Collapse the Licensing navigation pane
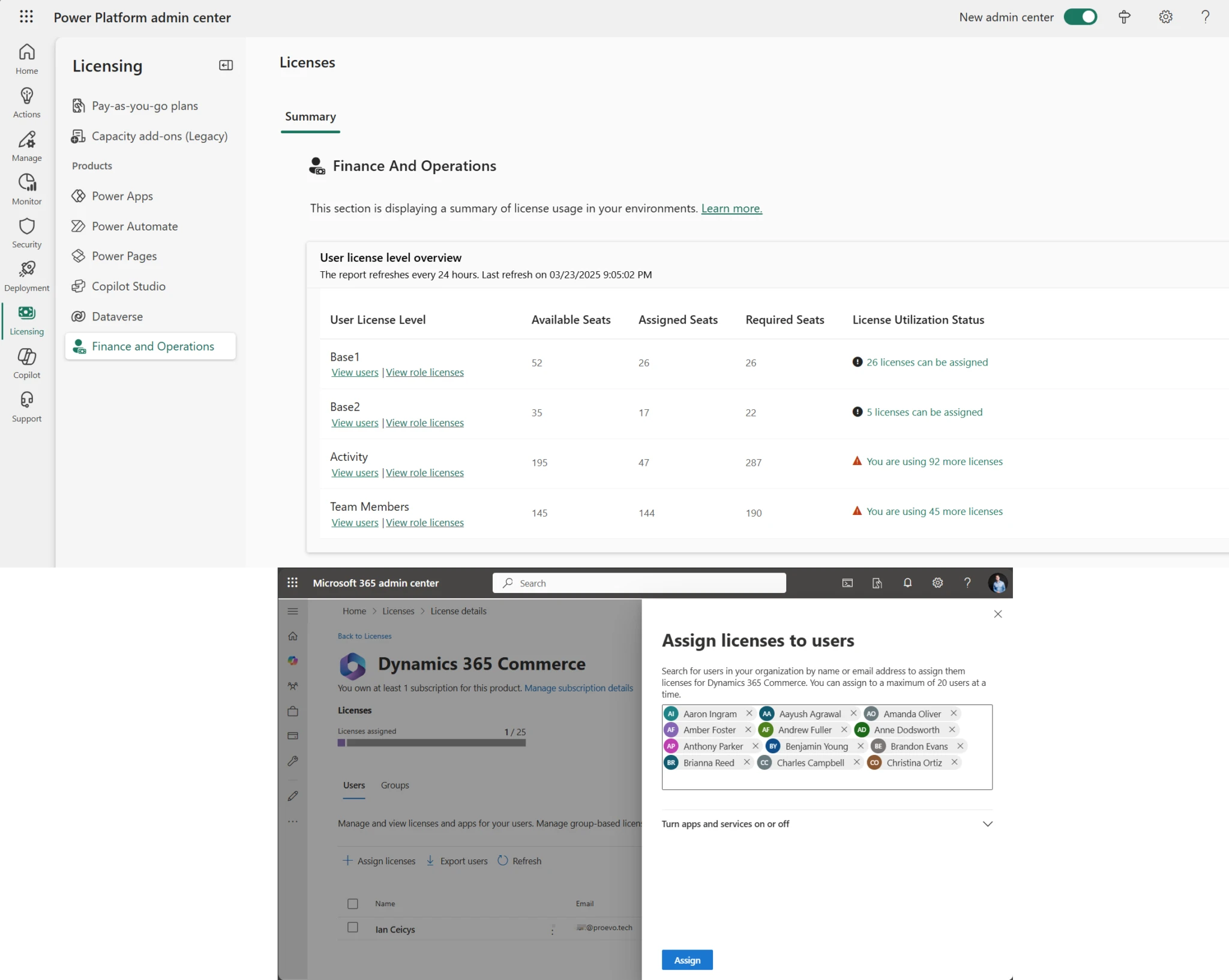 point(226,65)
